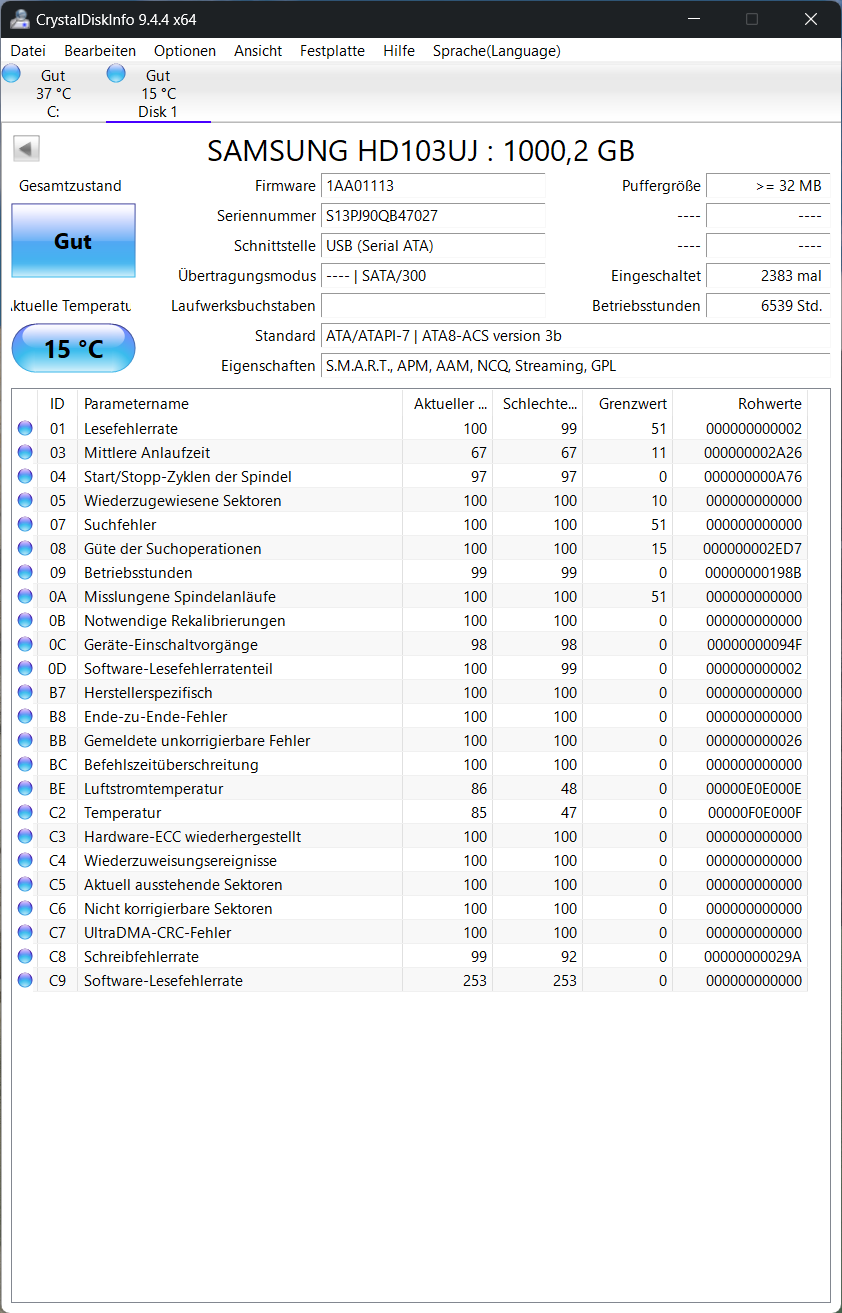Click the previous disk arrow button

point(26,149)
